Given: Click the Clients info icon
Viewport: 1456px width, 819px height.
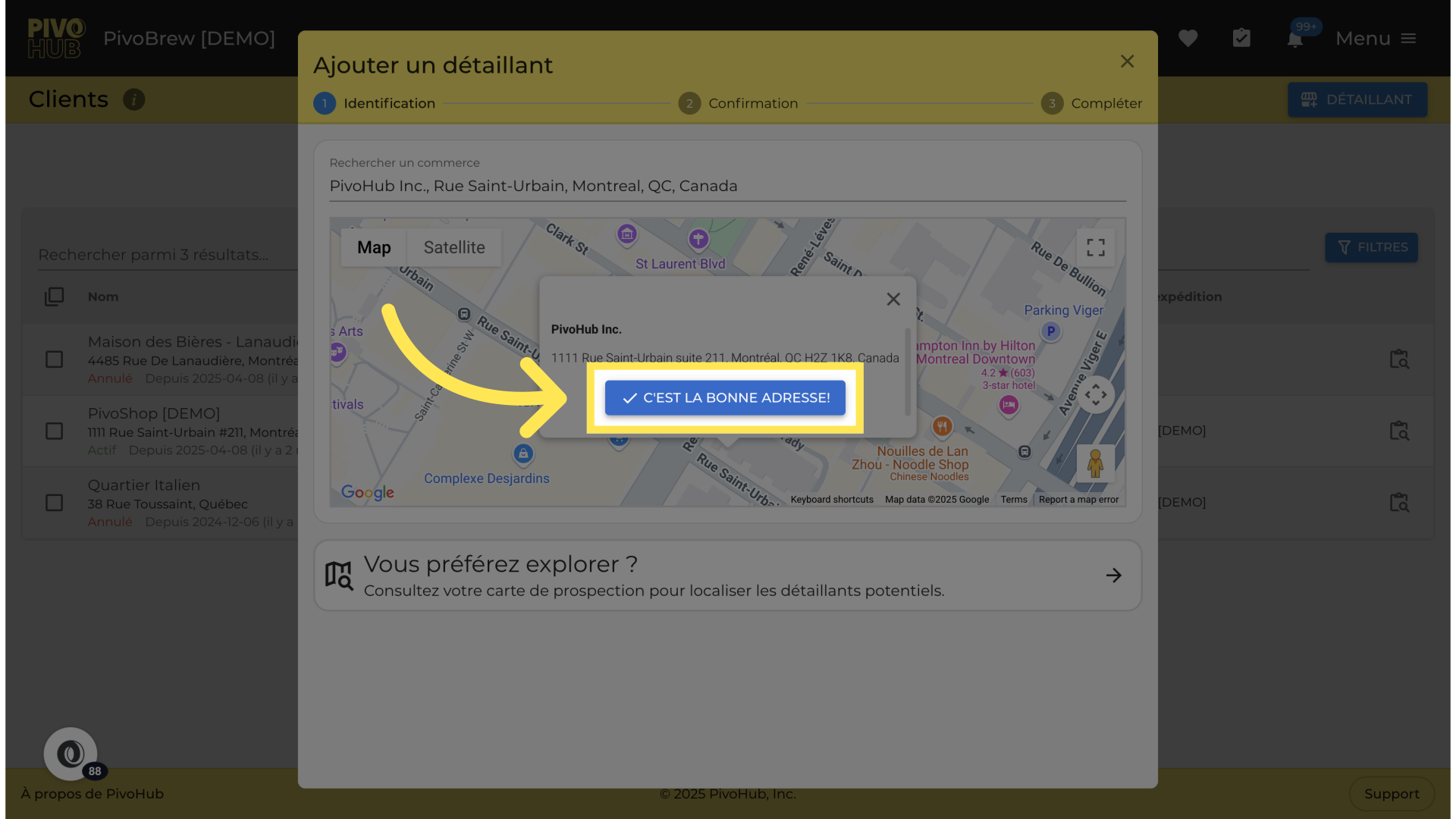Looking at the screenshot, I should pyautogui.click(x=134, y=99).
